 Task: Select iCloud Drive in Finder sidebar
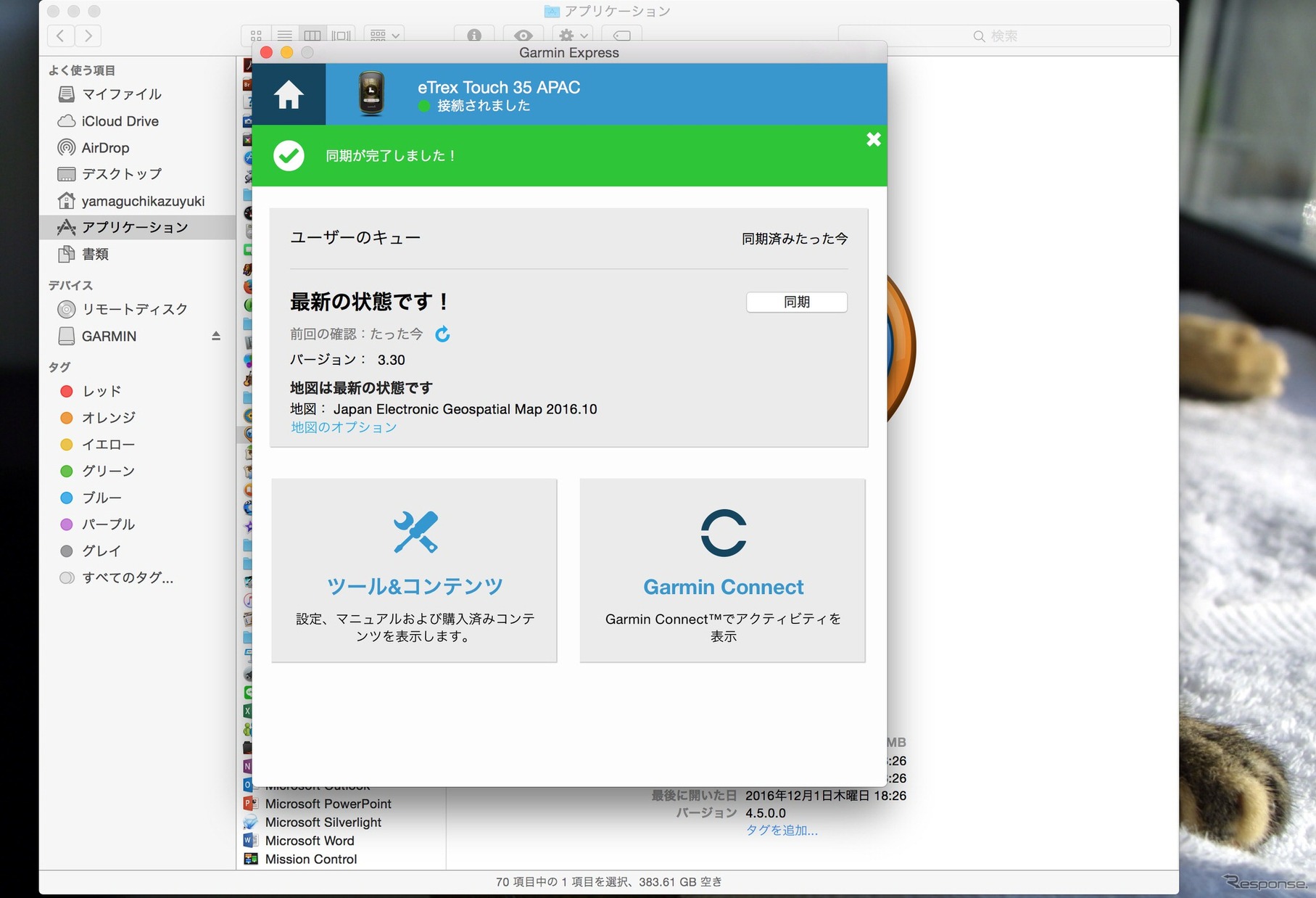(138, 121)
